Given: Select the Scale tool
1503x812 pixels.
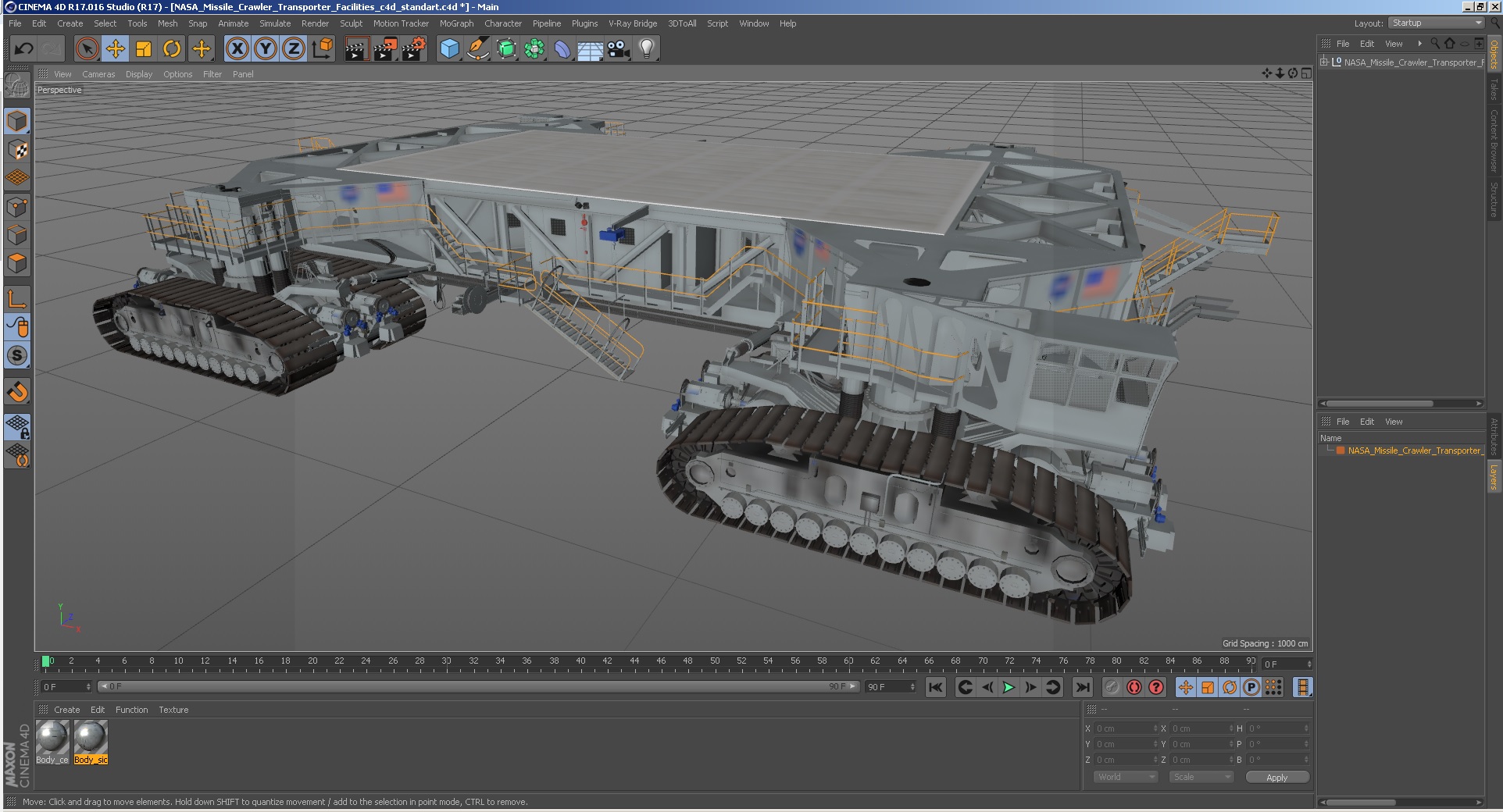Looking at the screenshot, I should click(x=144, y=49).
